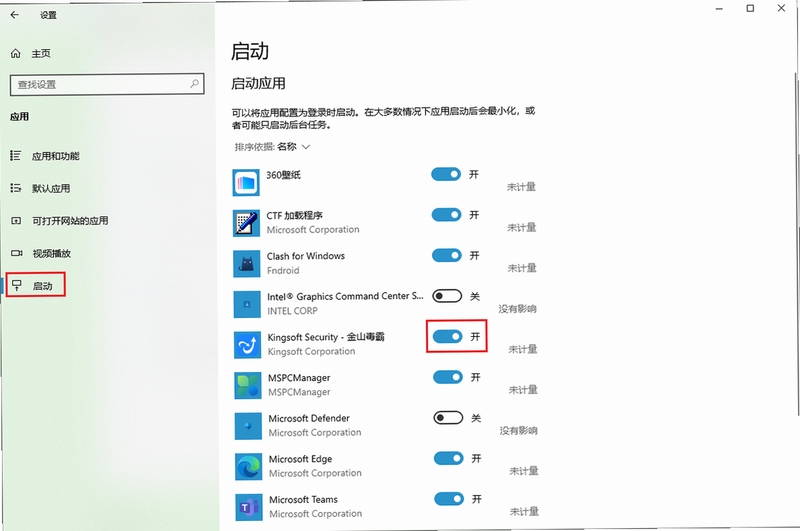Click the CTF 加载程序 pen icon
The image size is (800, 531).
pyautogui.click(x=246, y=223)
